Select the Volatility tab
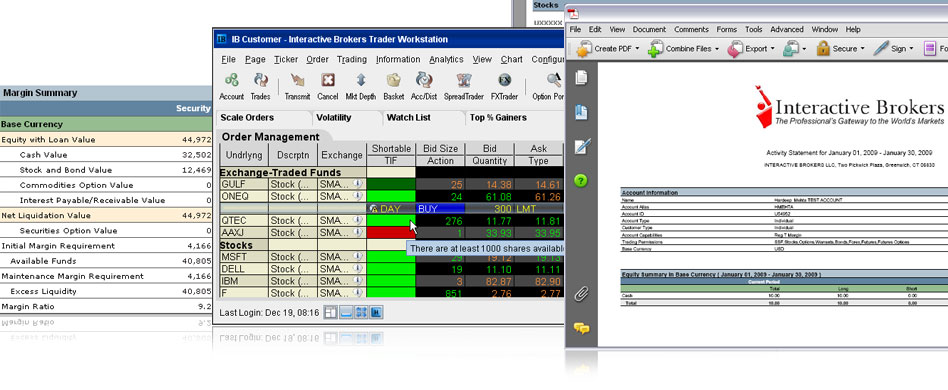The image size is (948, 390). pos(334,117)
